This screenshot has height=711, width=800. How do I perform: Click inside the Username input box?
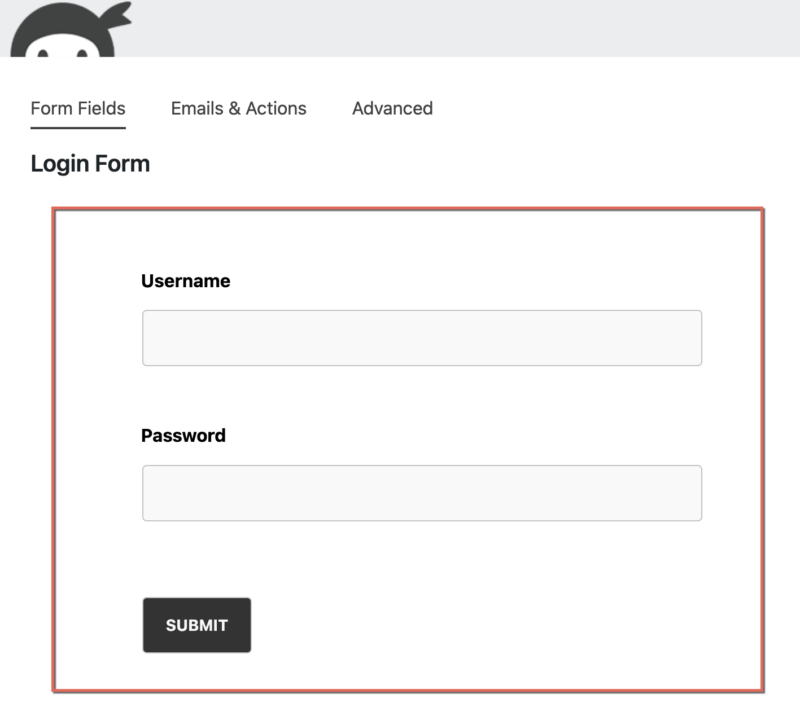(x=420, y=339)
